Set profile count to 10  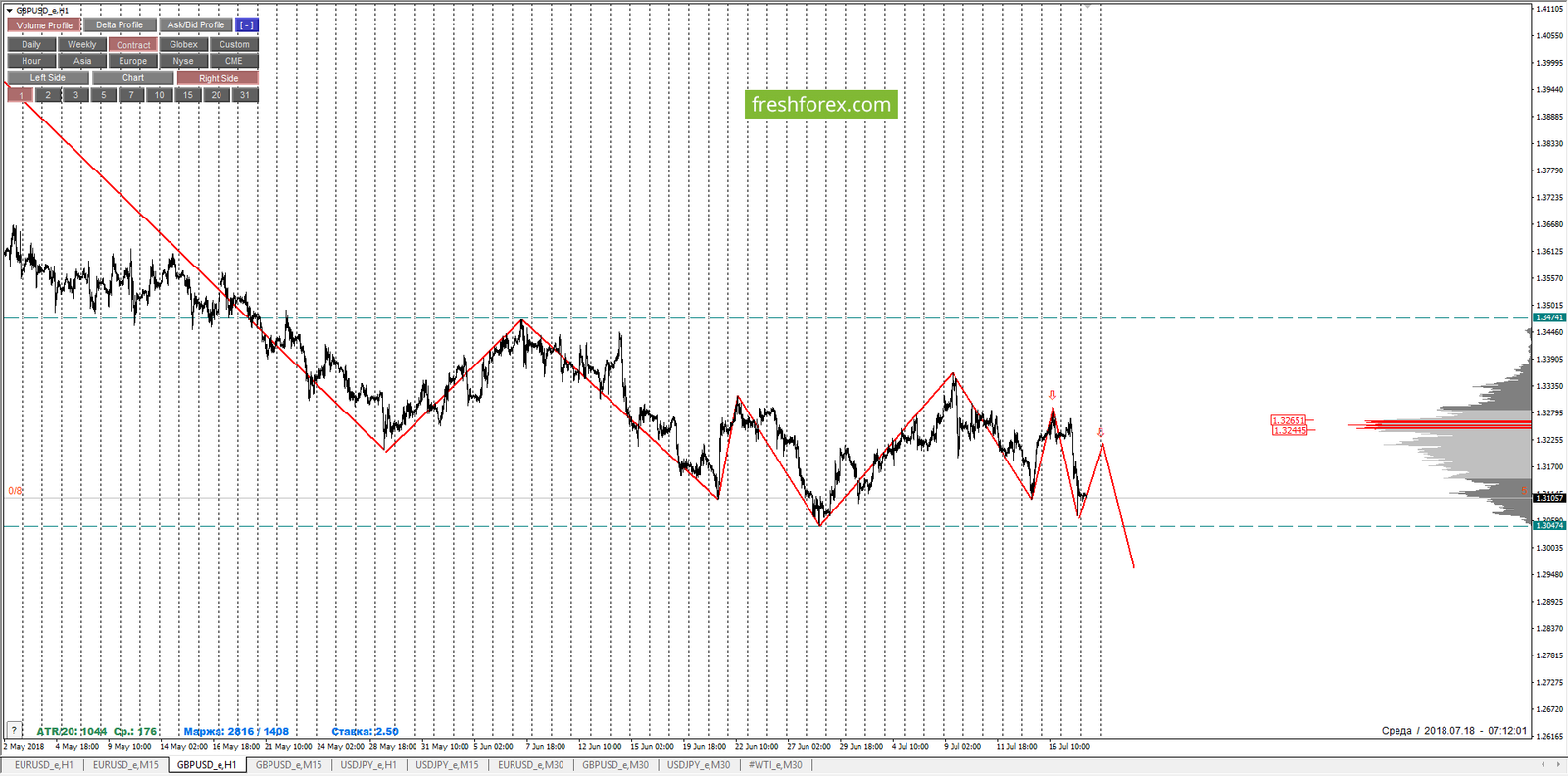pyautogui.click(x=160, y=95)
